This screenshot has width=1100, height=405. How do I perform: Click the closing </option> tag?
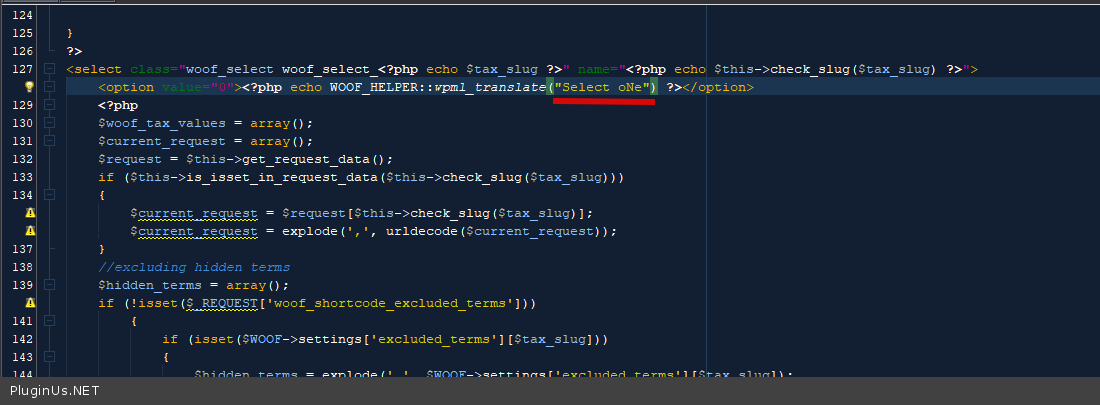pyautogui.click(x=718, y=87)
